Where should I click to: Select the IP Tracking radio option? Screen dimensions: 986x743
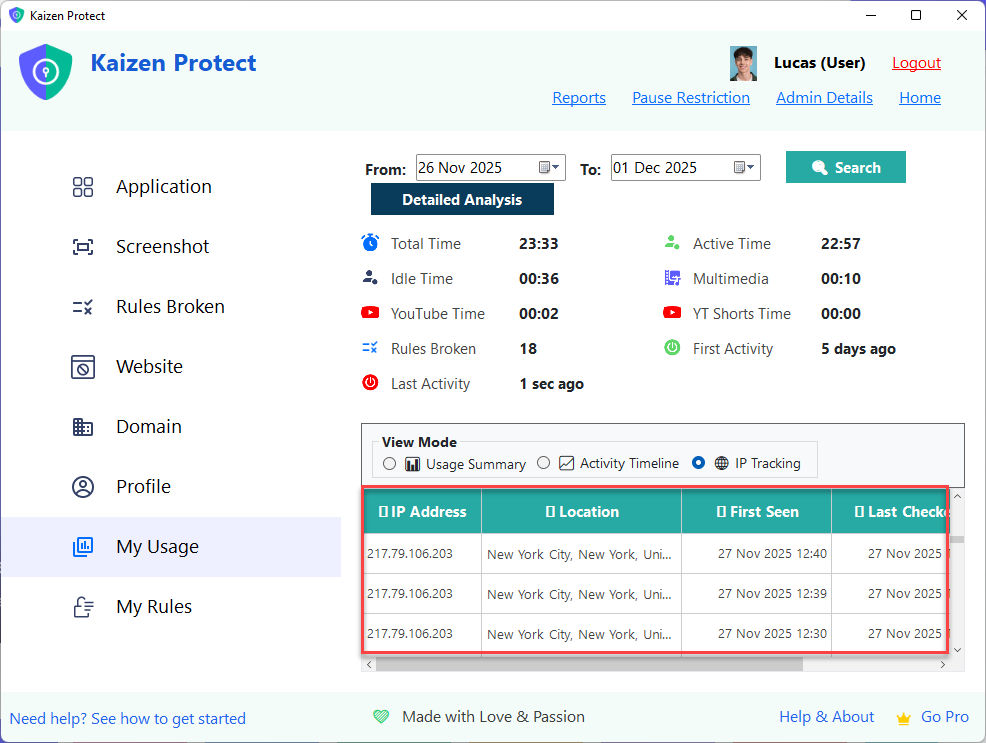click(x=698, y=463)
